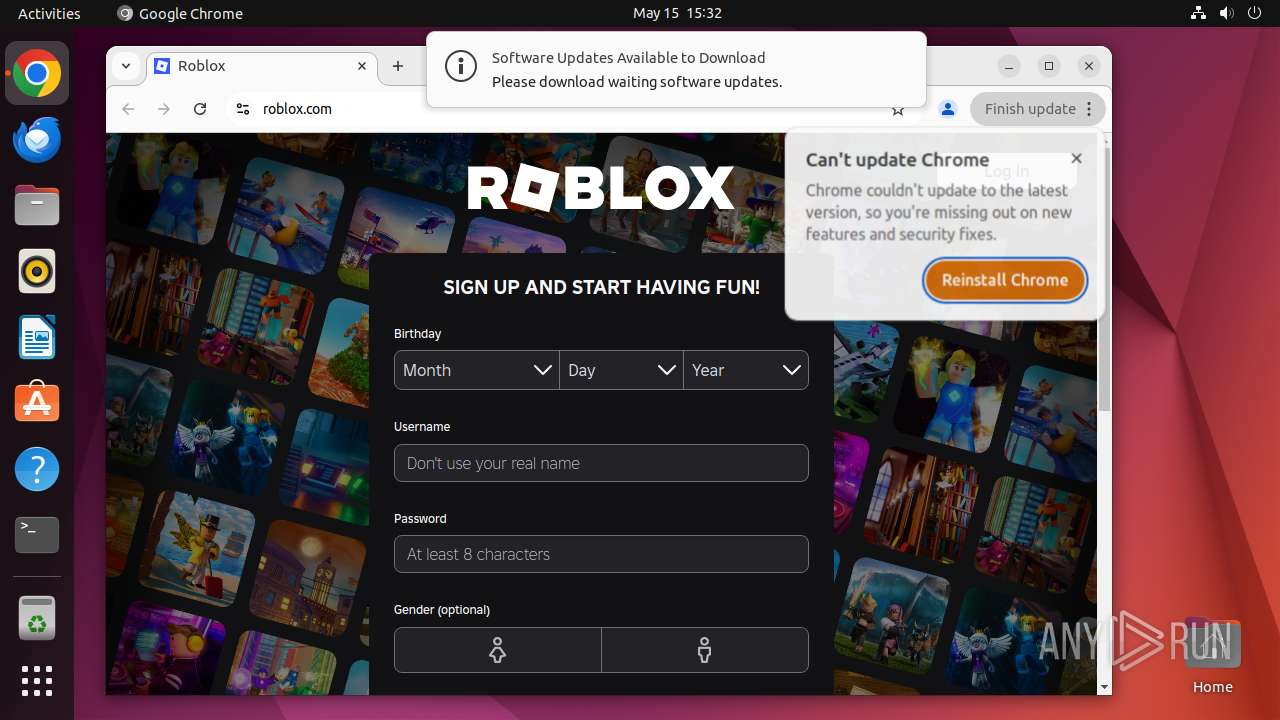Switch to the Roblox tab

click(263, 66)
